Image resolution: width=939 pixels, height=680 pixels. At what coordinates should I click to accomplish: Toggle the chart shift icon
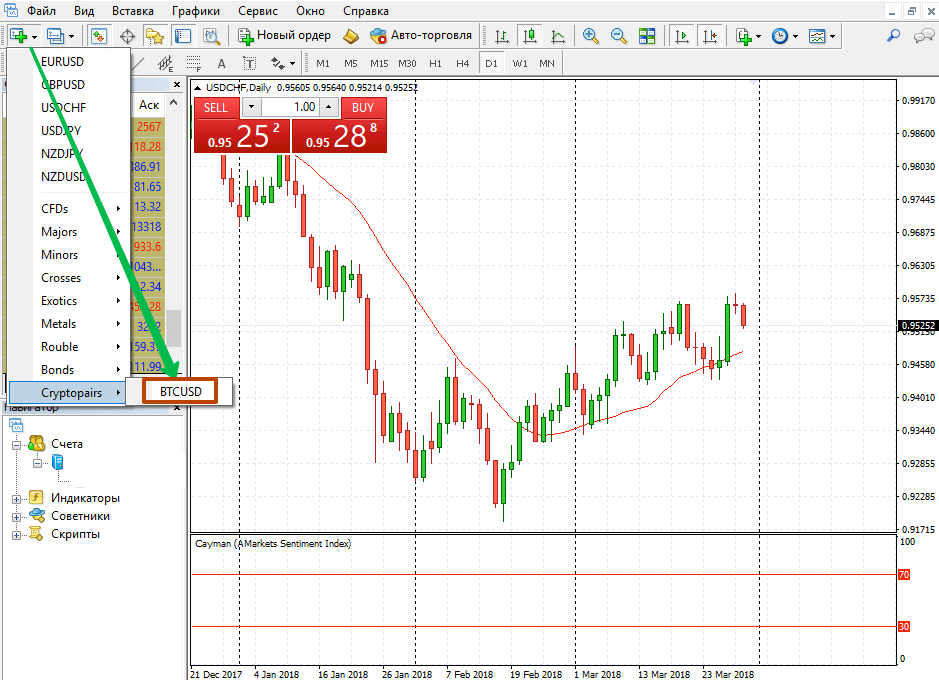(x=709, y=36)
